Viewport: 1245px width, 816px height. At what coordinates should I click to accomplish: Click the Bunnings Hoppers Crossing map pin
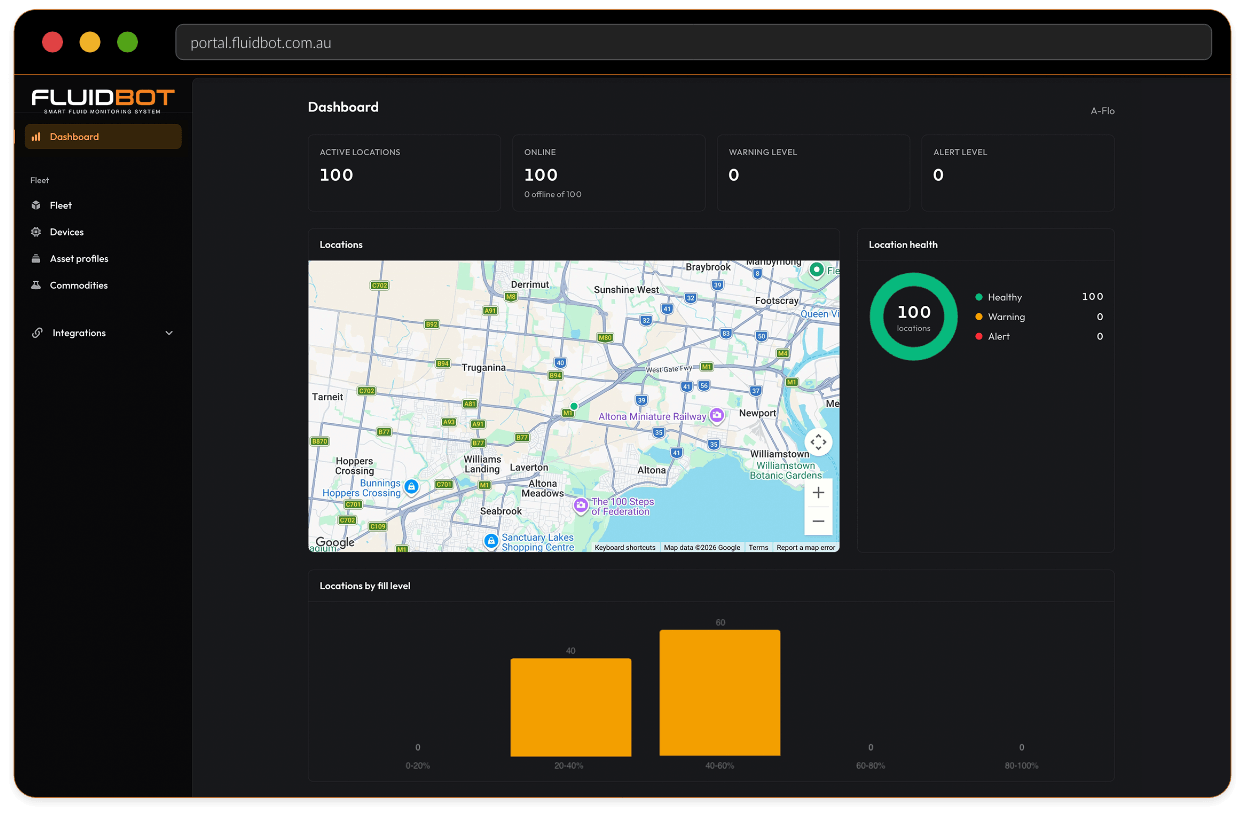click(411, 486)
